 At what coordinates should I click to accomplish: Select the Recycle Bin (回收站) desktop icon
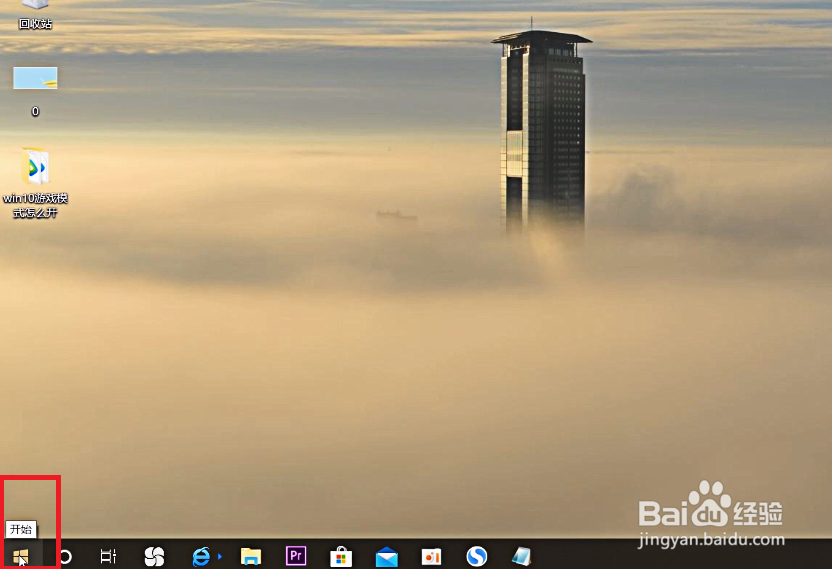click(x=35, y=15)
